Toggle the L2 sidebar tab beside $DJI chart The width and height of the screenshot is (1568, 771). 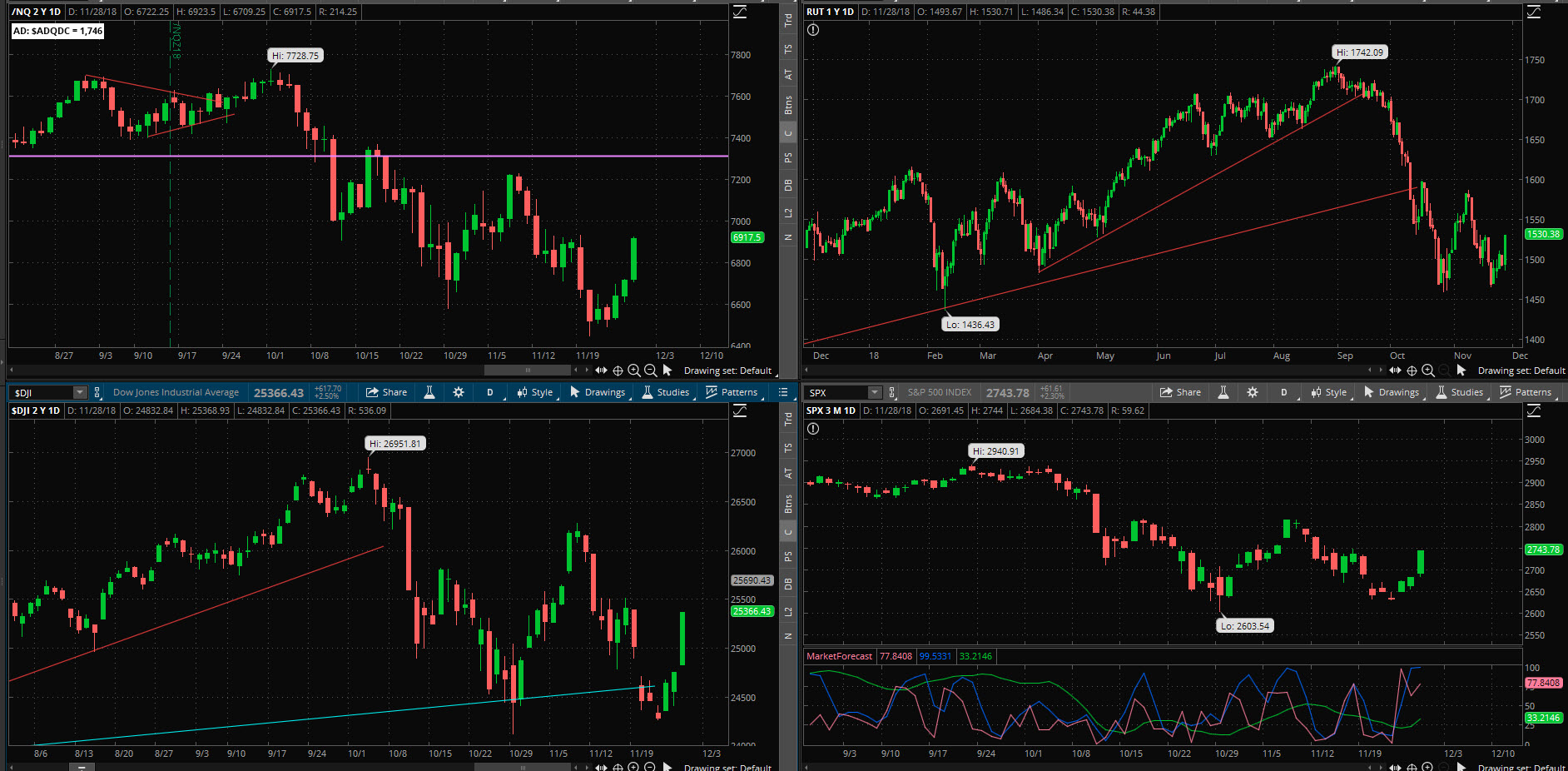click(788, 612)
